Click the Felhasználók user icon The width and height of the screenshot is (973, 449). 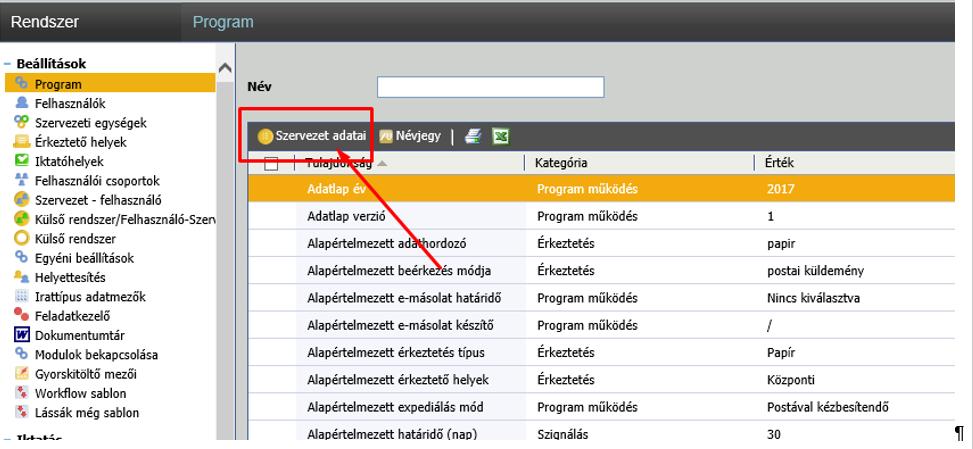22,103
